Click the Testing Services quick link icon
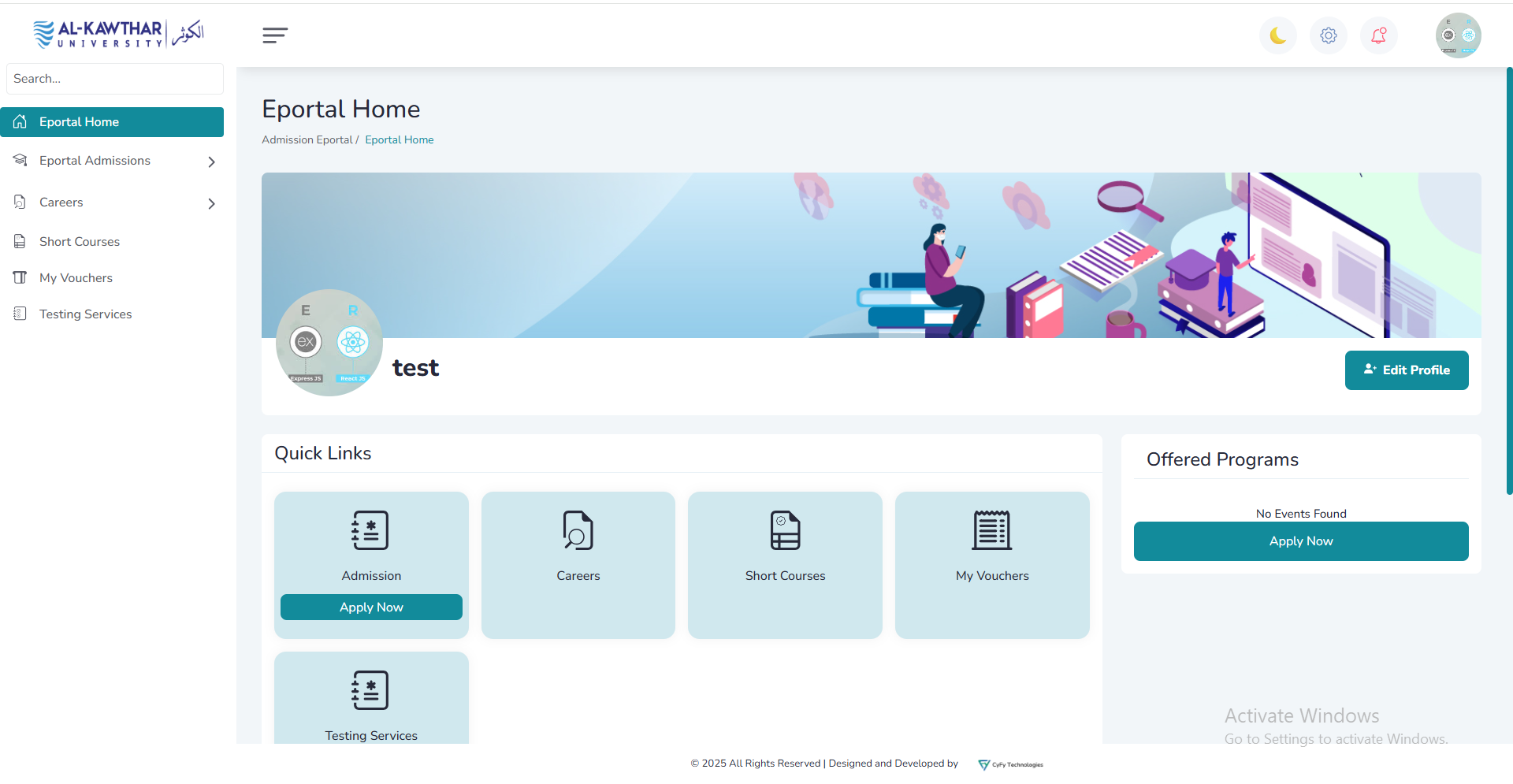The image size is (1513, 784). pos(370,691)
